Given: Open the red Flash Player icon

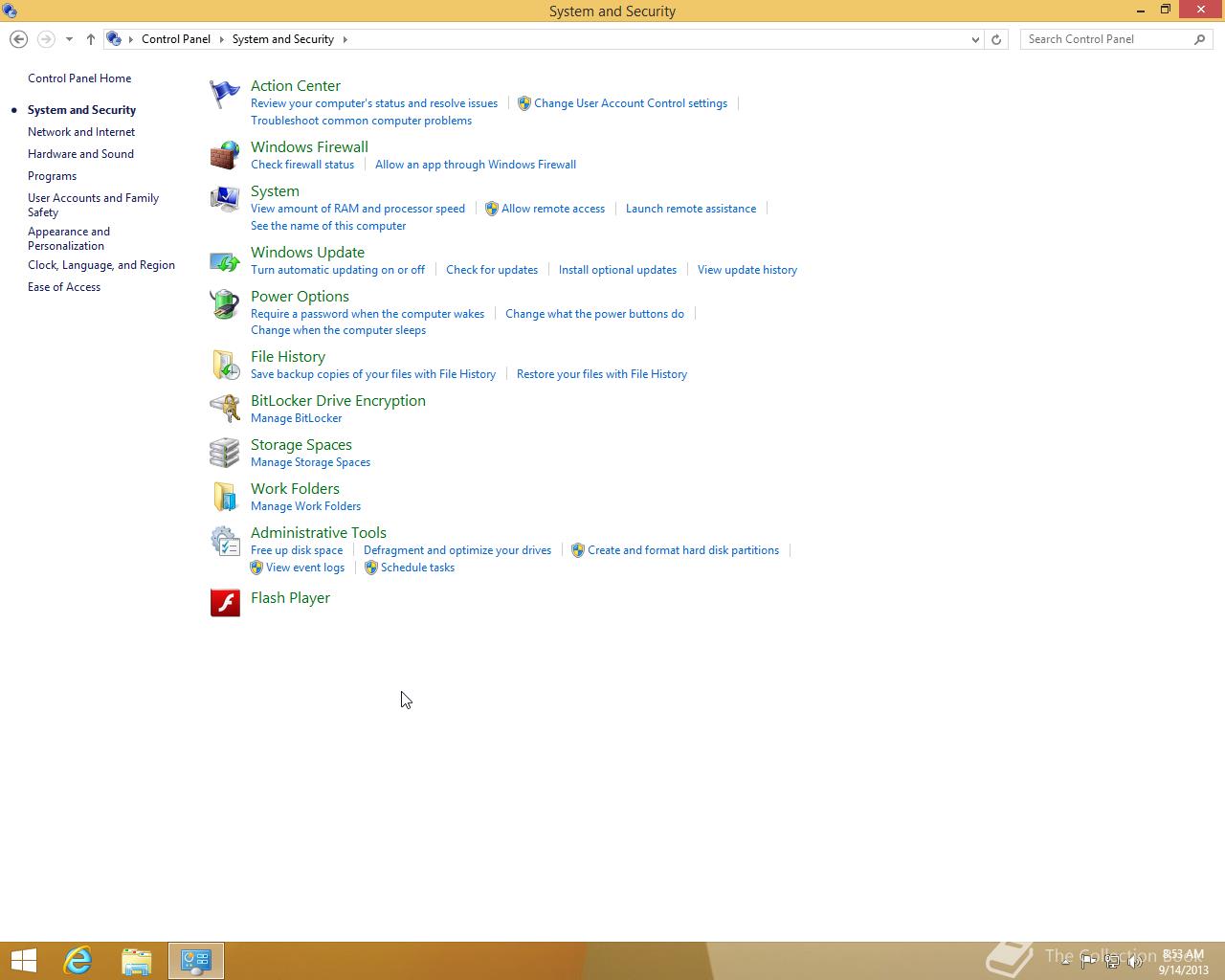Looking at the screenshot, I should click(x=225, y=602).
